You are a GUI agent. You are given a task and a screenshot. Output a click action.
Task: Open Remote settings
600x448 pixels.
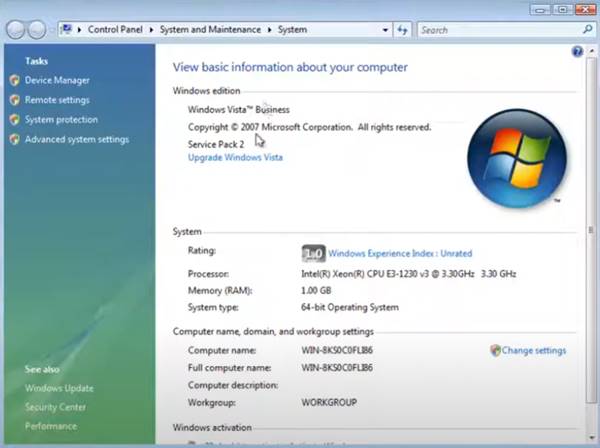(57, 100)
